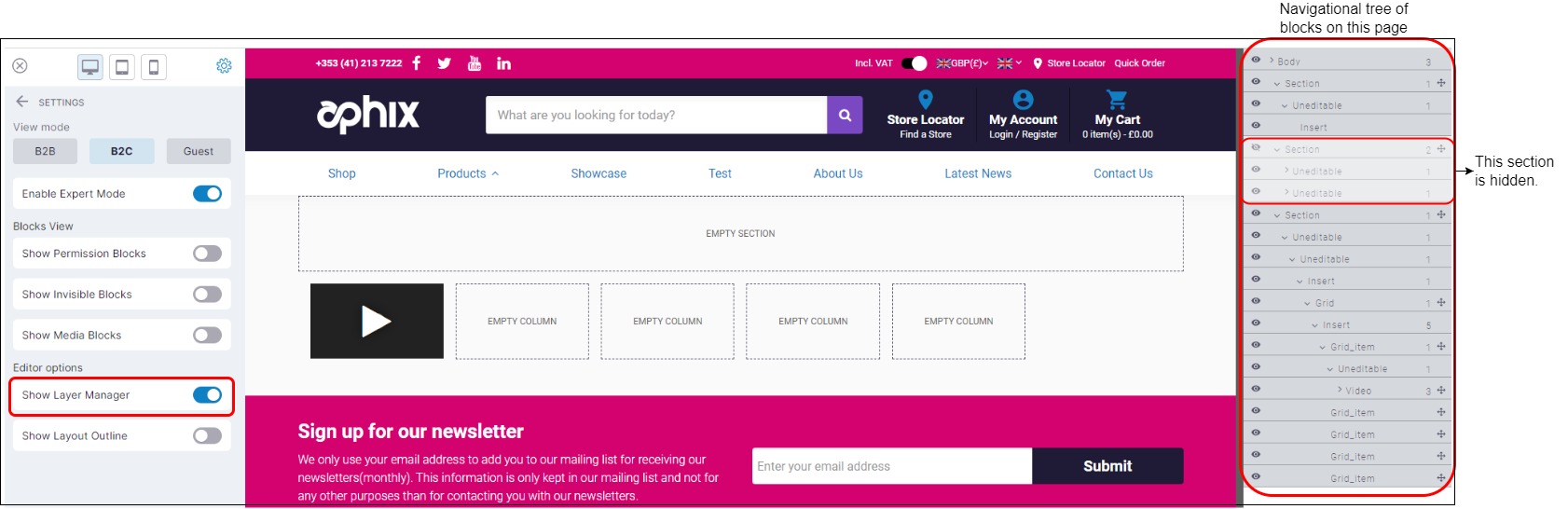This screenshot has width=1568, height=509.
Task: Select the B2B view mode tab
Action: [x=45, y=151]
